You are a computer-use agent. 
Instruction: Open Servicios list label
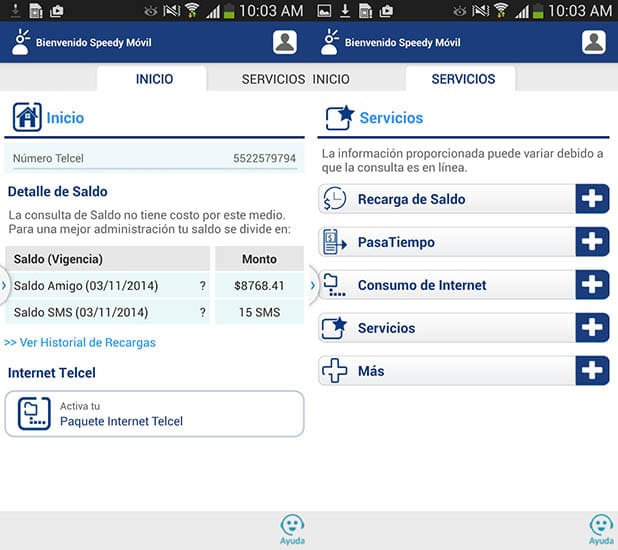pos(386,328)
